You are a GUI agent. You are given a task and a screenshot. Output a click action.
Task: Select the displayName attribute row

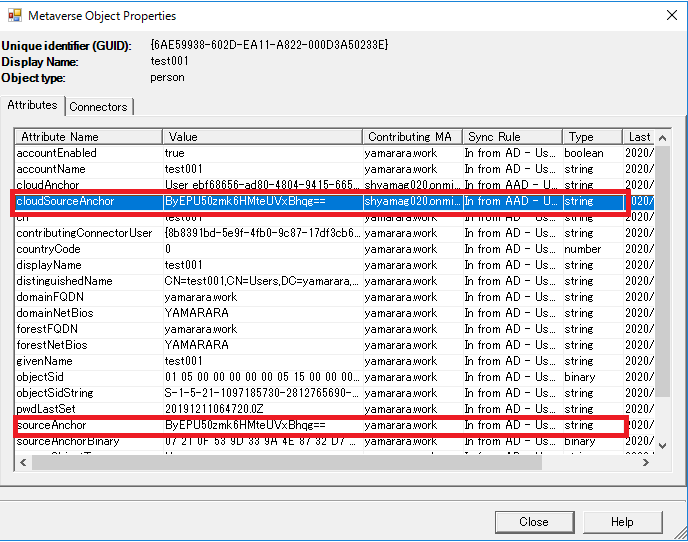tap(335, 265)
